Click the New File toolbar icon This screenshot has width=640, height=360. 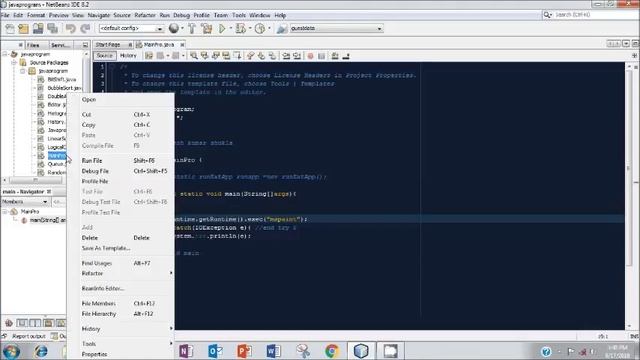[10, 29]
